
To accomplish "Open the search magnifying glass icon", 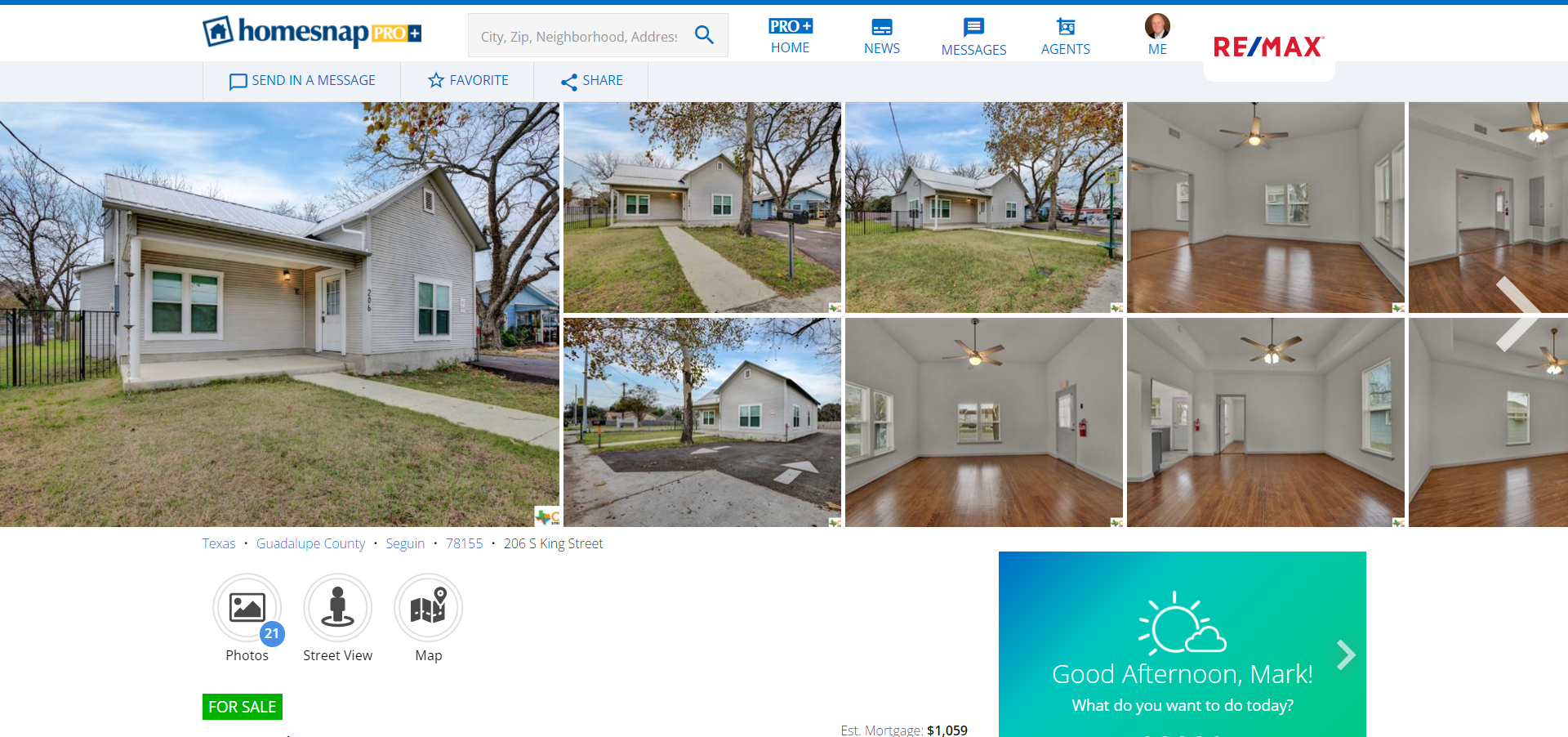I will point(704,35).
